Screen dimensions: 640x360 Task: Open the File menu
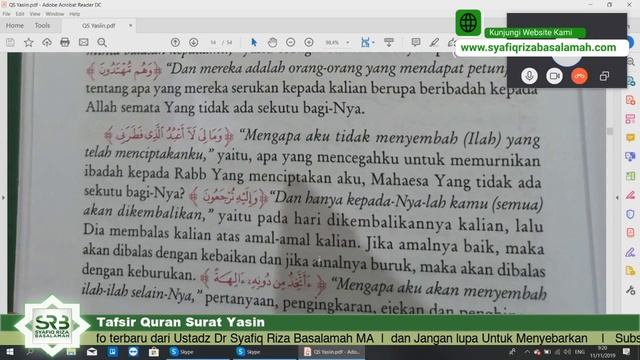pyautogui.click(x=7, y=14)
